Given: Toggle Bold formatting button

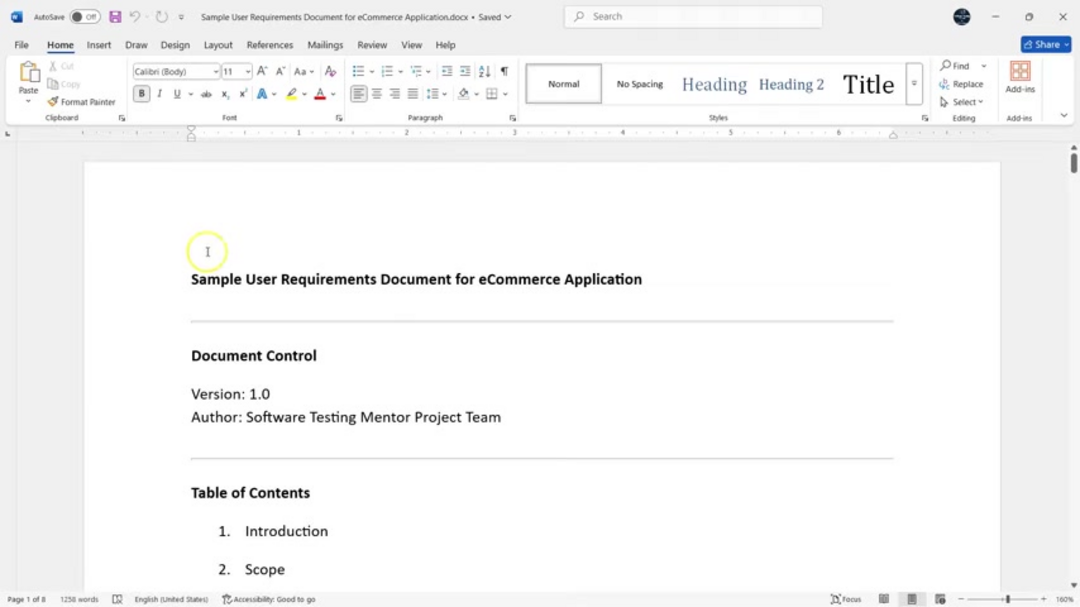Looking at the screenshot, I should click(142, 94).
